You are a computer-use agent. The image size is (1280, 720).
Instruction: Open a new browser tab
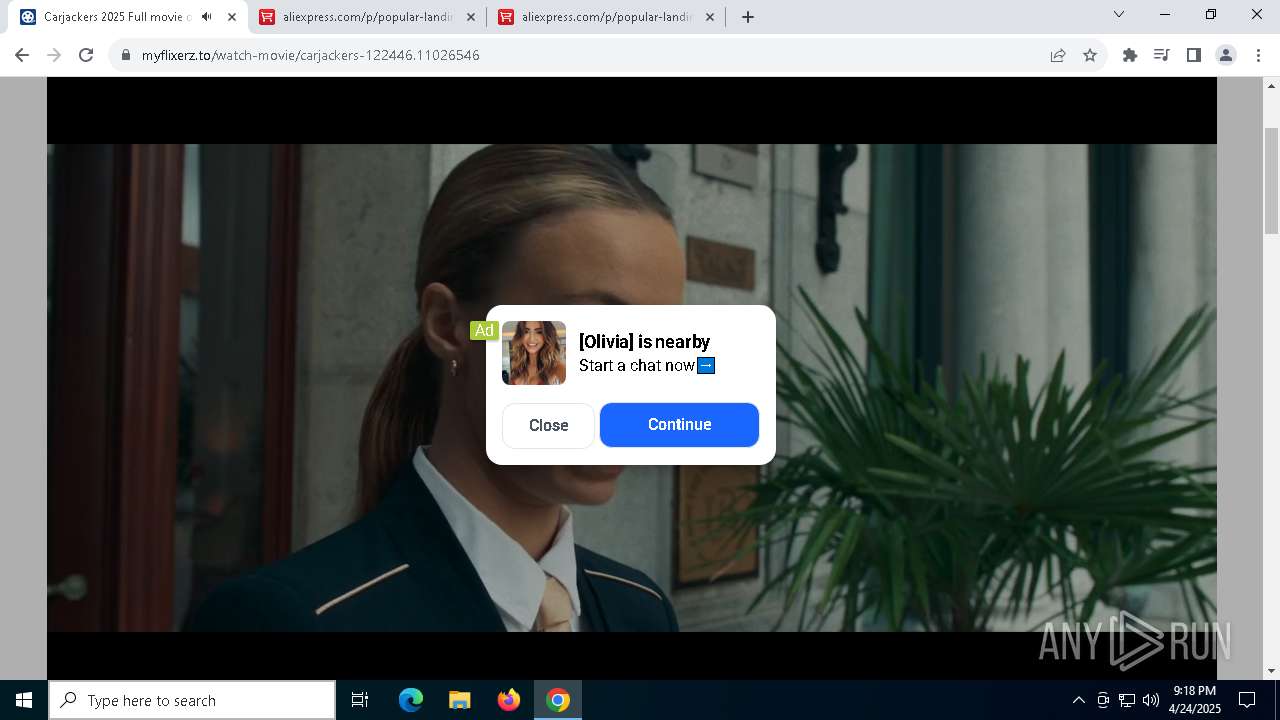[x=748, y=17]
